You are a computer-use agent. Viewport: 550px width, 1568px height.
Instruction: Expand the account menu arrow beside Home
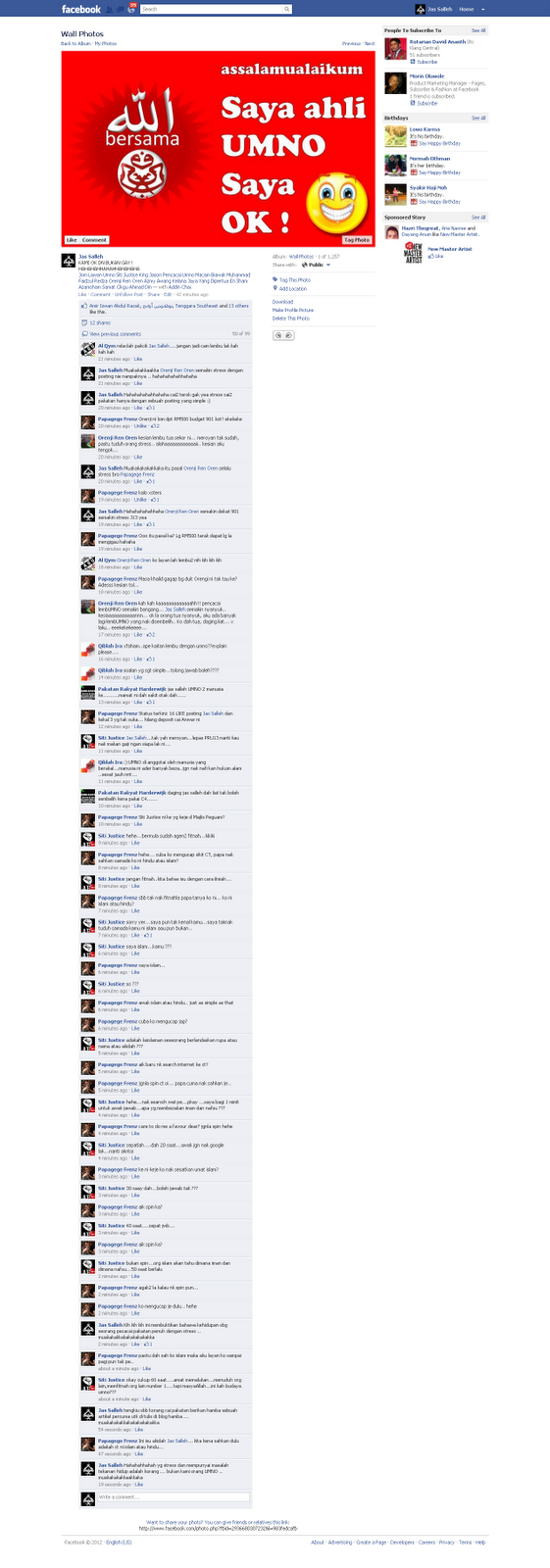pos(482,9)
